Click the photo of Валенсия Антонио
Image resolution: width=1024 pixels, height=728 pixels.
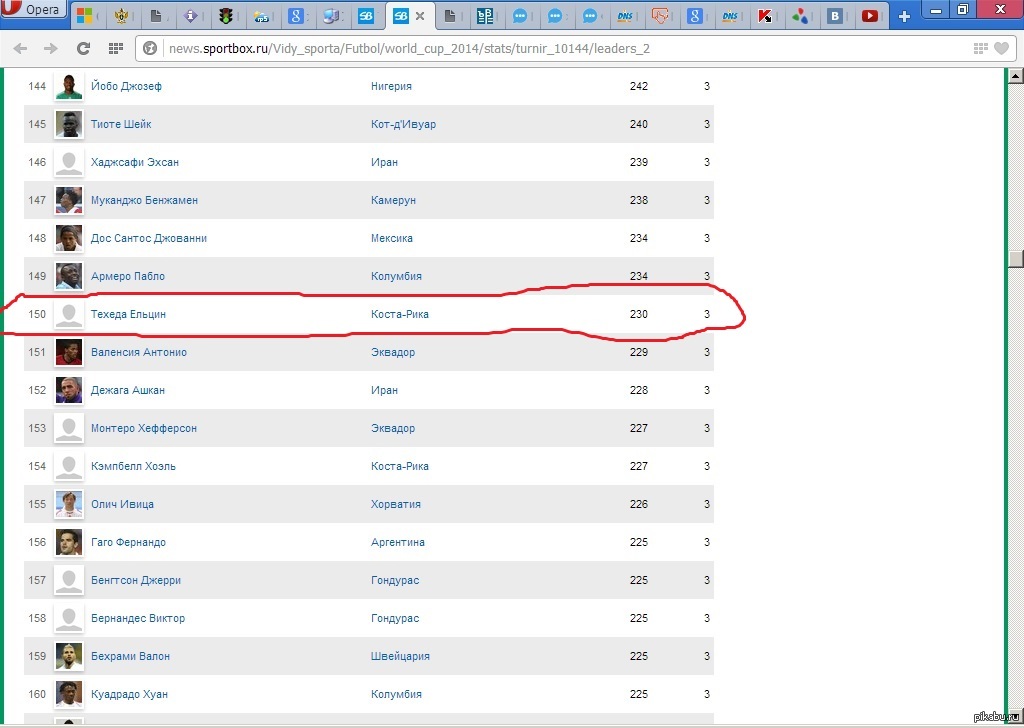pos(69,352)
